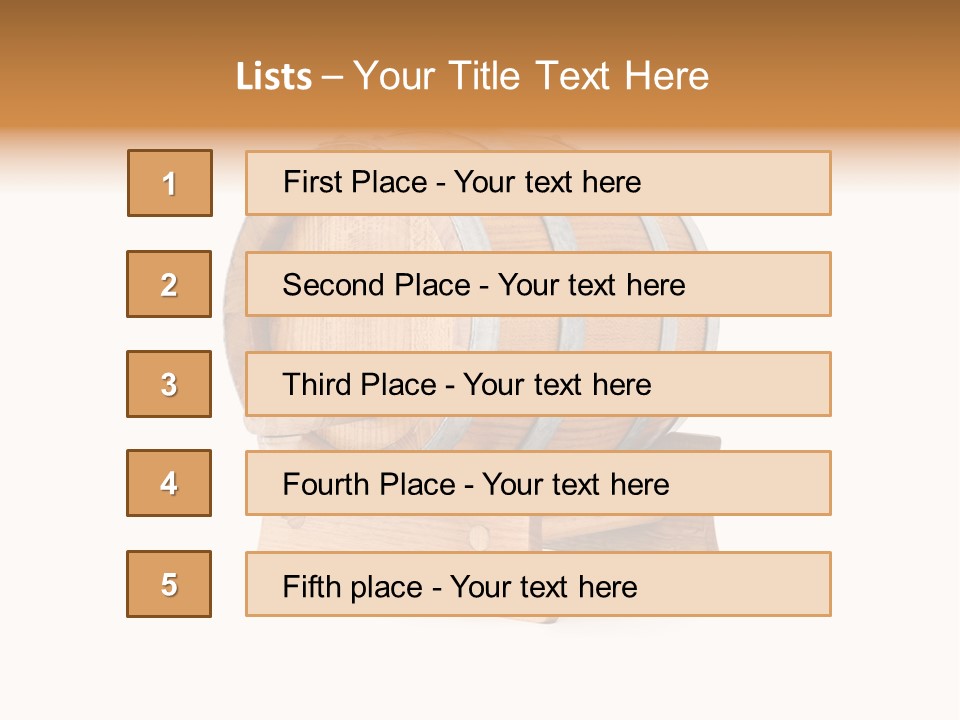Click the word "Fifth" in the last row

coord(311,586)
